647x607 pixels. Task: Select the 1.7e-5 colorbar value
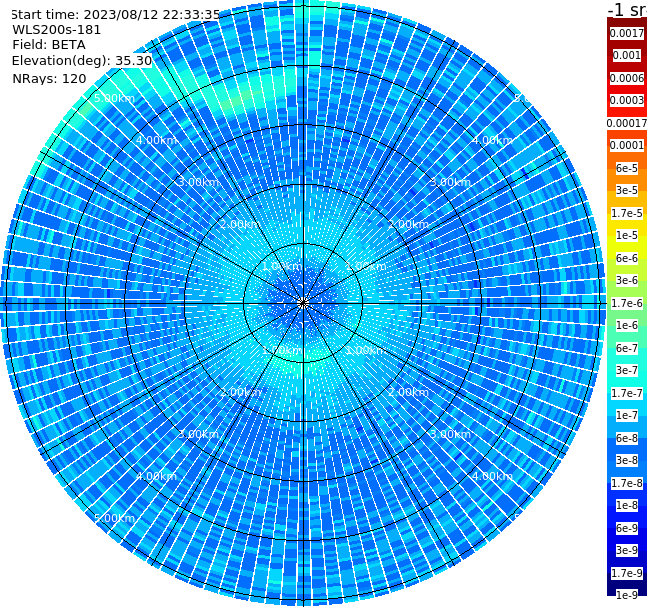pyautogui.click(x=627, y=213)
